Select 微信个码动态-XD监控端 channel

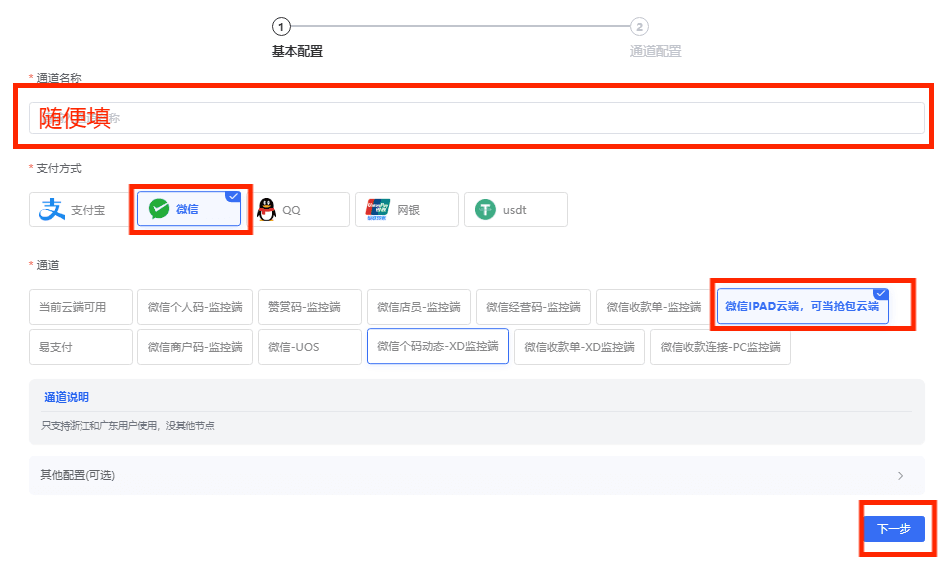coord(438,346)
